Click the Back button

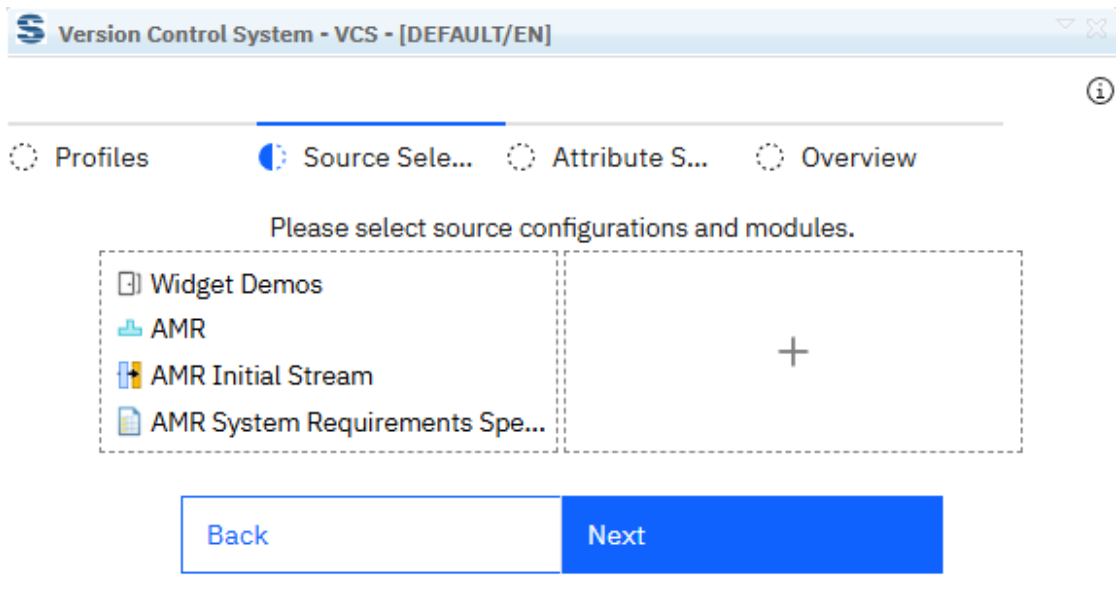[371, 535]
